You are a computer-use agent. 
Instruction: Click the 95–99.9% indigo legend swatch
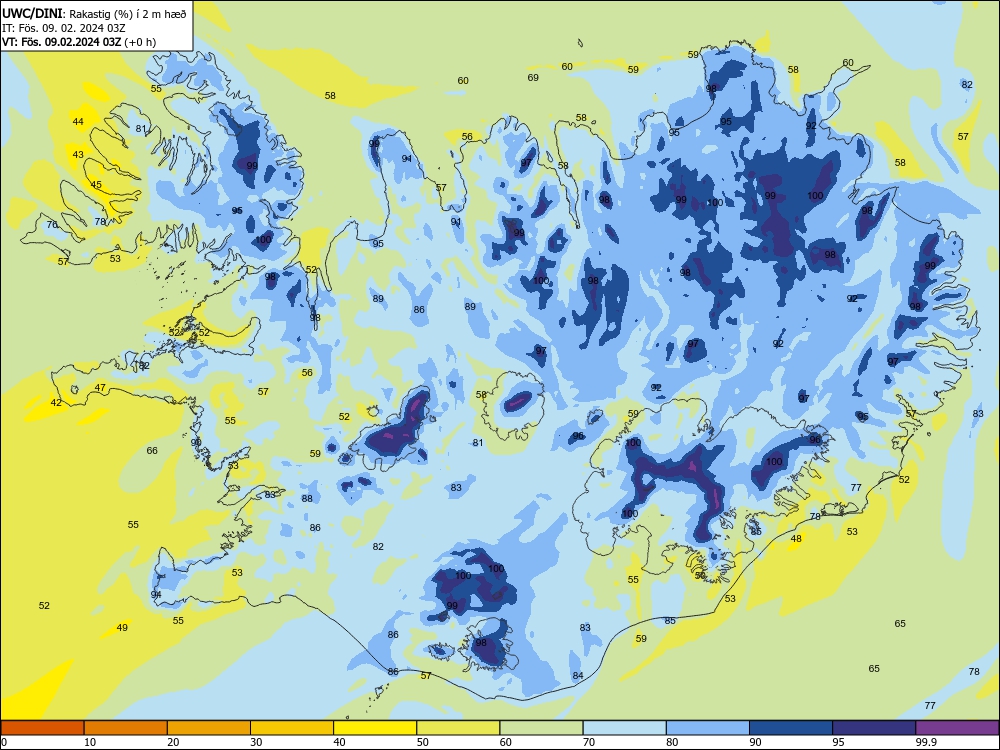click(874, 728)
